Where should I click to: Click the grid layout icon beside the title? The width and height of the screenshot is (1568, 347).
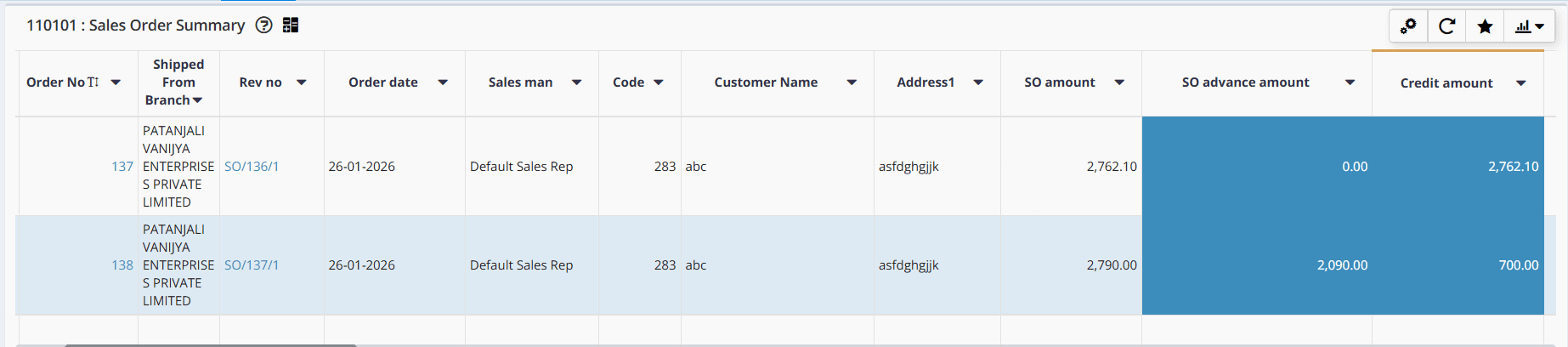pyautogui.click(x=291, y=26)
